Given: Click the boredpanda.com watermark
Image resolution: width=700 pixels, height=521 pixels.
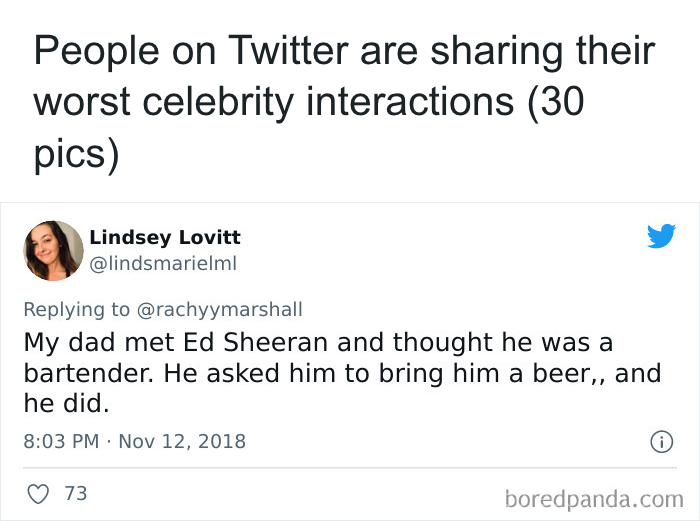Looking at the screenshot, I should (593, 497).
